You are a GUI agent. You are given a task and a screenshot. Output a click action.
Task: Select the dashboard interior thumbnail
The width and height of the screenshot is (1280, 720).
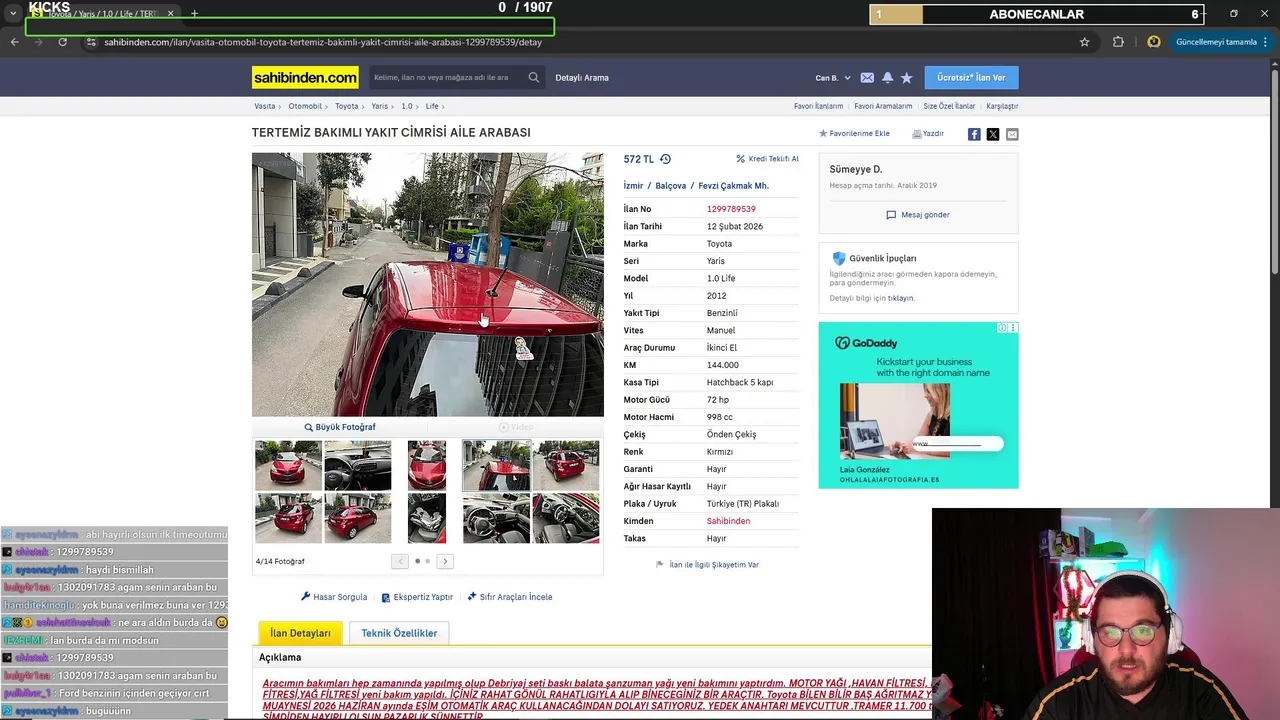coord(357,466)
